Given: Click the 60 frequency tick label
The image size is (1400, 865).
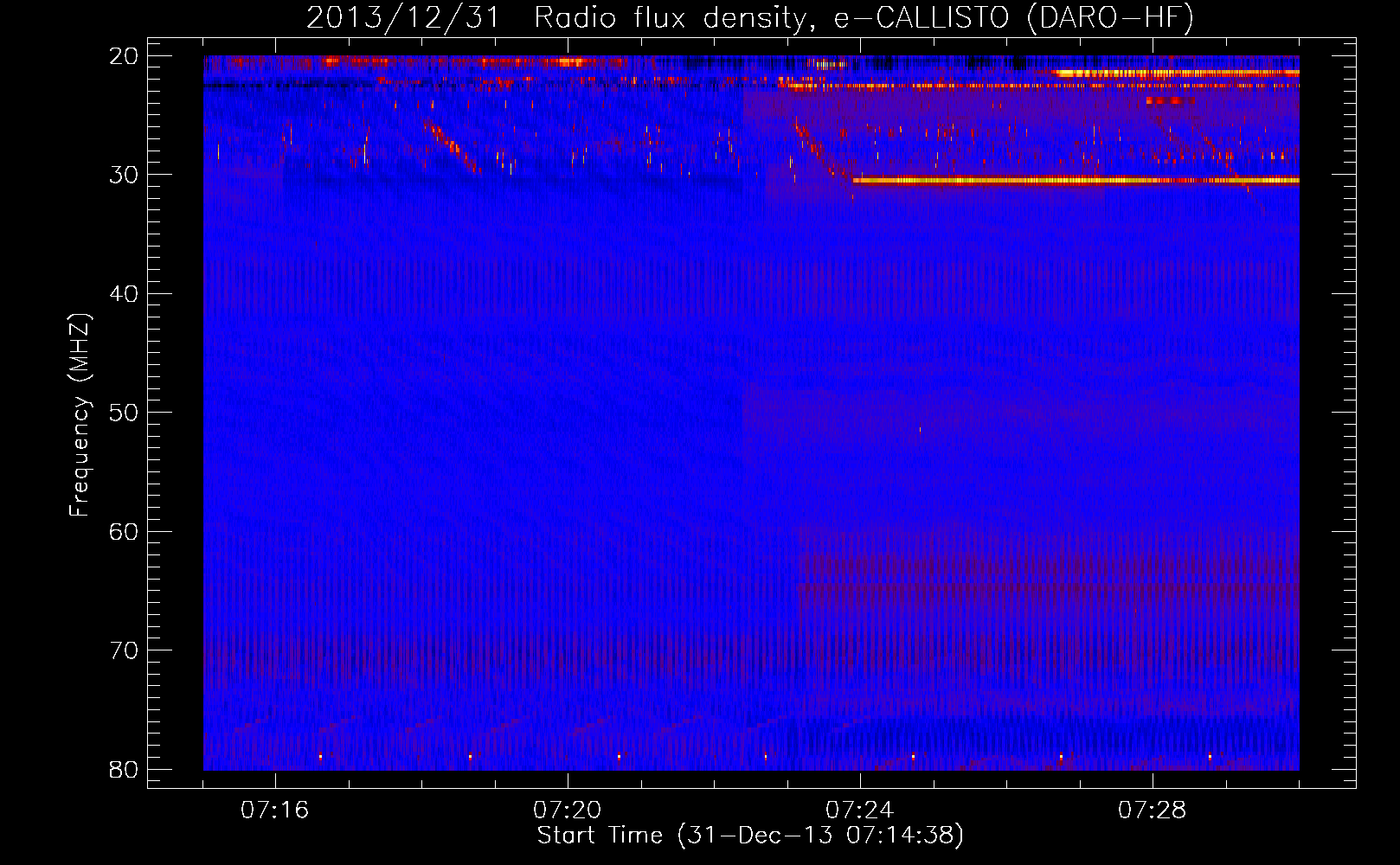Looking at the screenshot, I should (125, 532).
